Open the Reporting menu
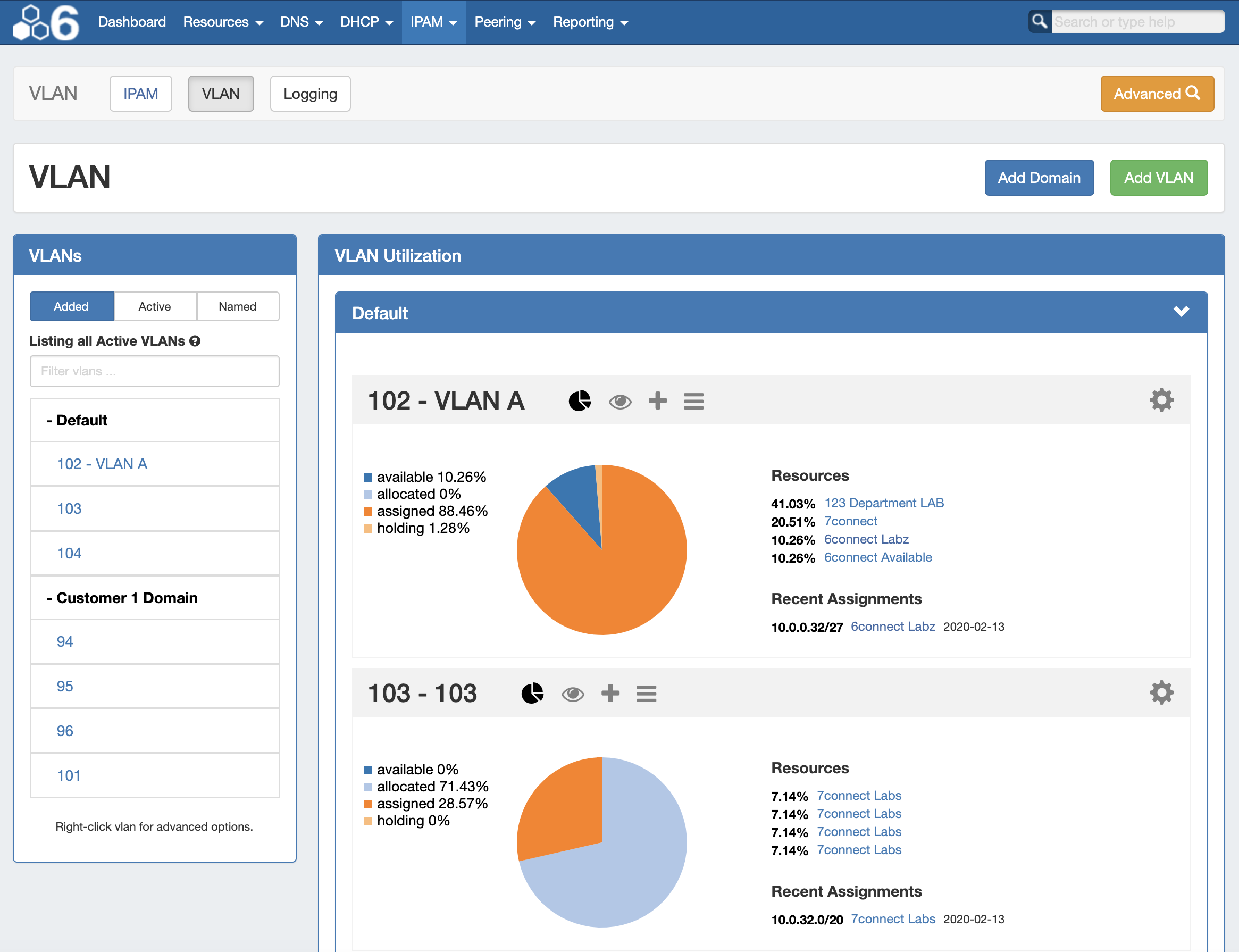The image size is (1239, 952). click(590, 22)
